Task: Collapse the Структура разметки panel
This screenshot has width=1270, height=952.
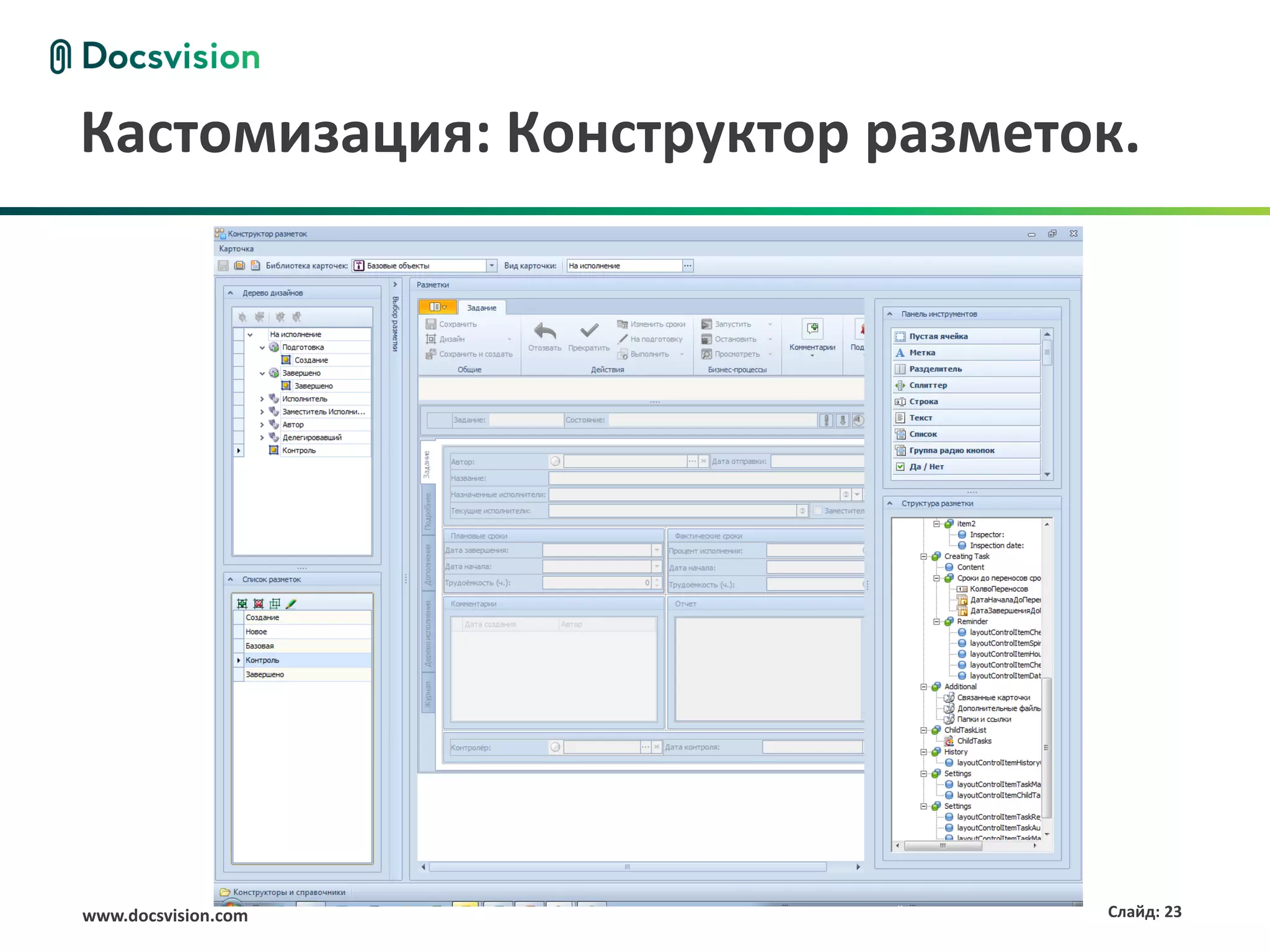Action: pos(890,503)
